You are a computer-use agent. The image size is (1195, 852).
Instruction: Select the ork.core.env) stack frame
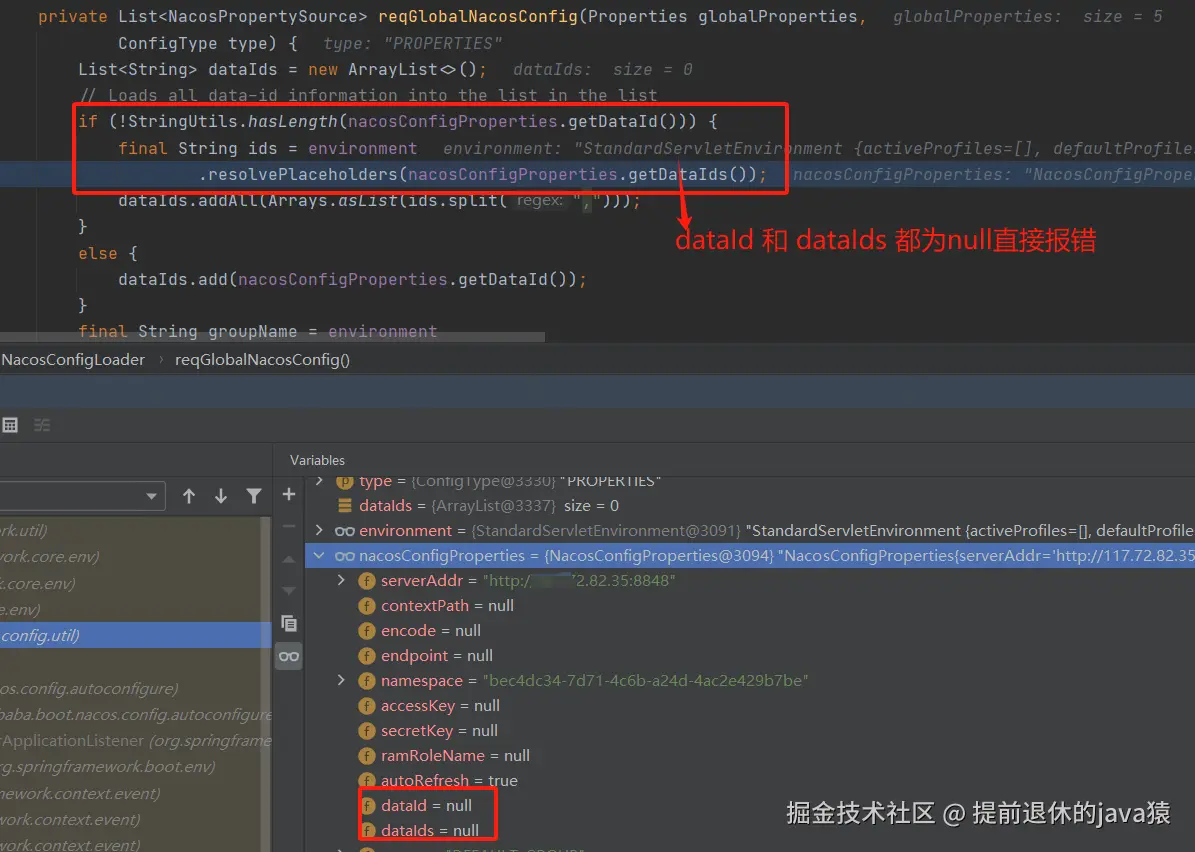130,557
